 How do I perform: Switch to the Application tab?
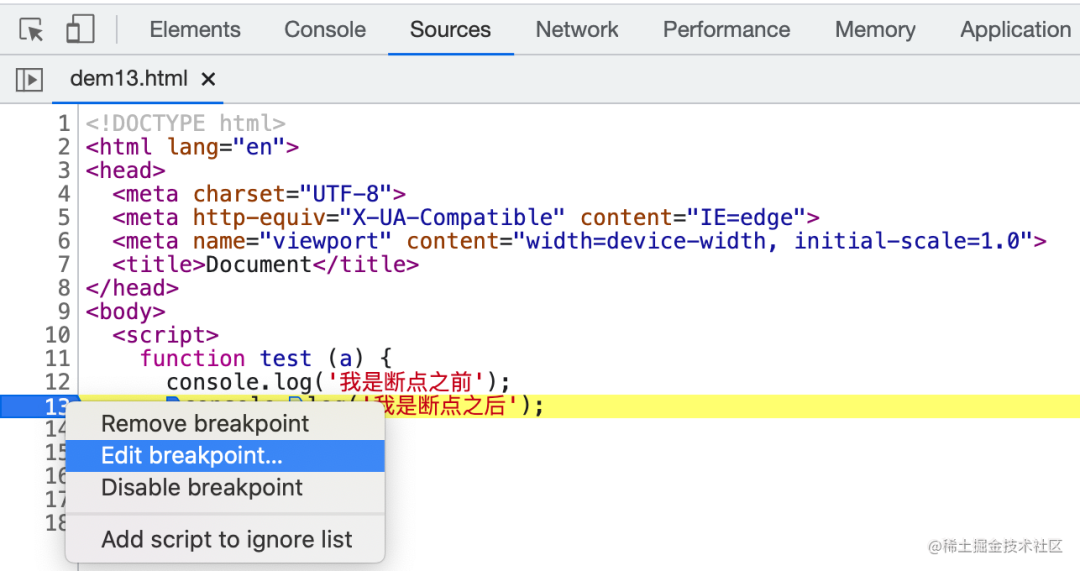tap(1016, 30)
